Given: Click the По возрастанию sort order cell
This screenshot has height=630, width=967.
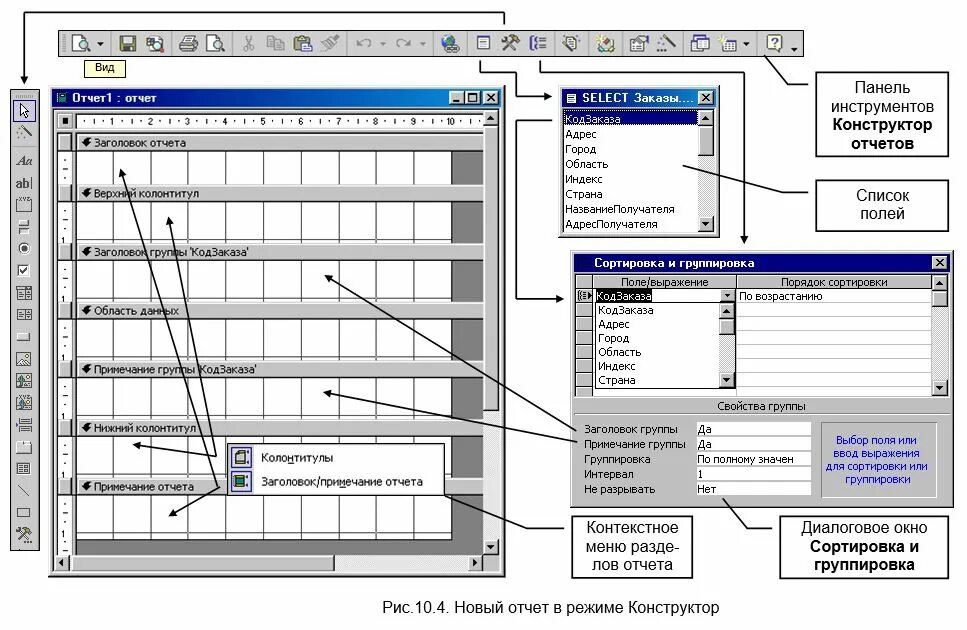Looking at the screenshot, I should coord(834,296).
